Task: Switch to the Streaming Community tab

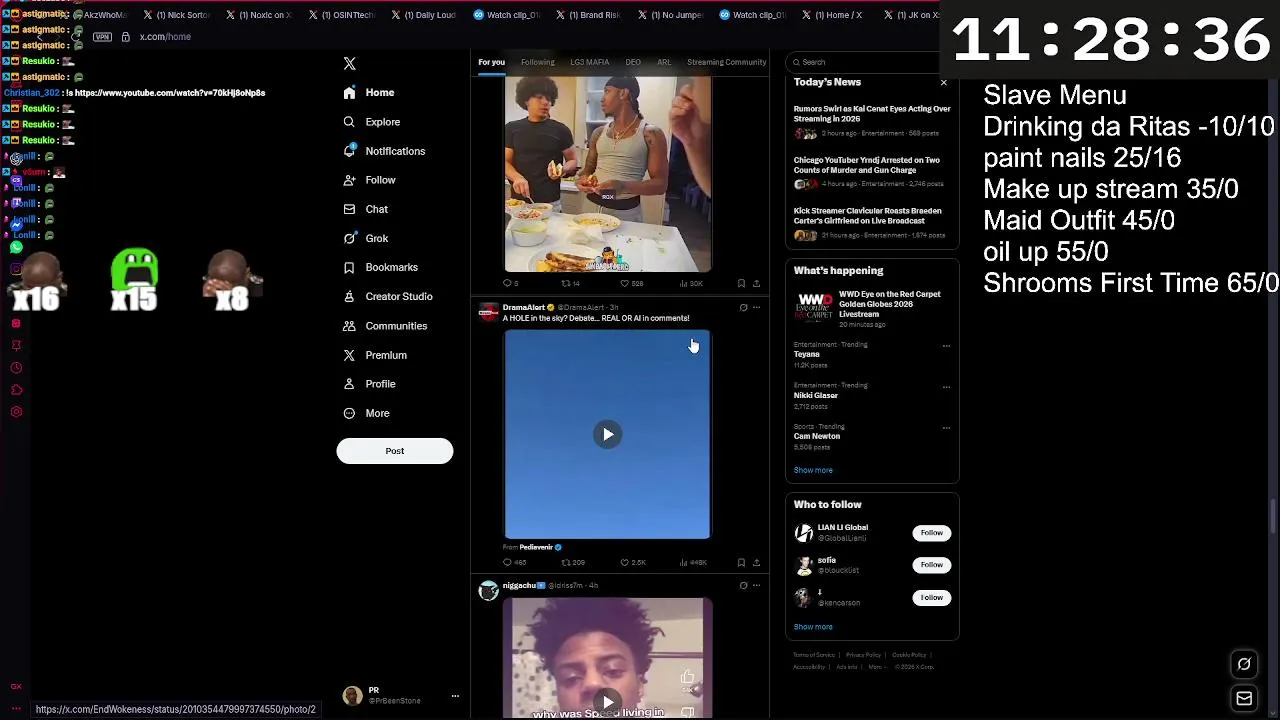Action: (726, 62)
